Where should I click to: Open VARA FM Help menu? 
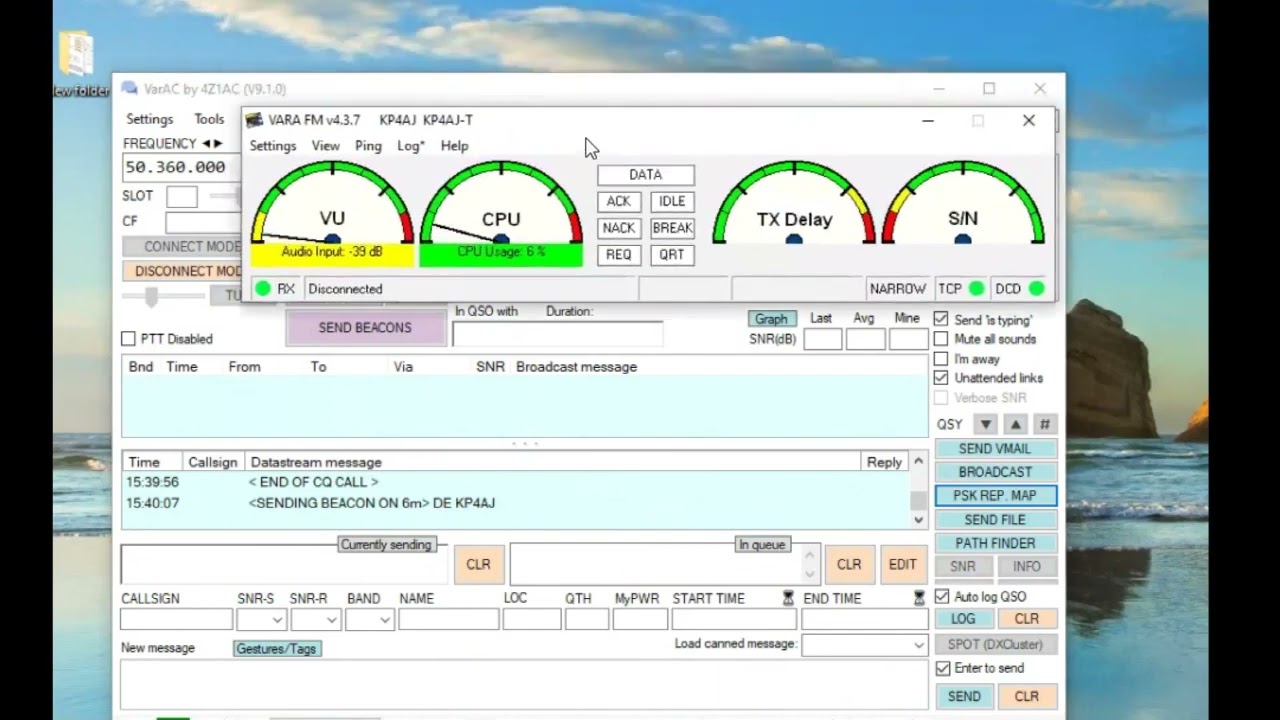click(454, 146)
